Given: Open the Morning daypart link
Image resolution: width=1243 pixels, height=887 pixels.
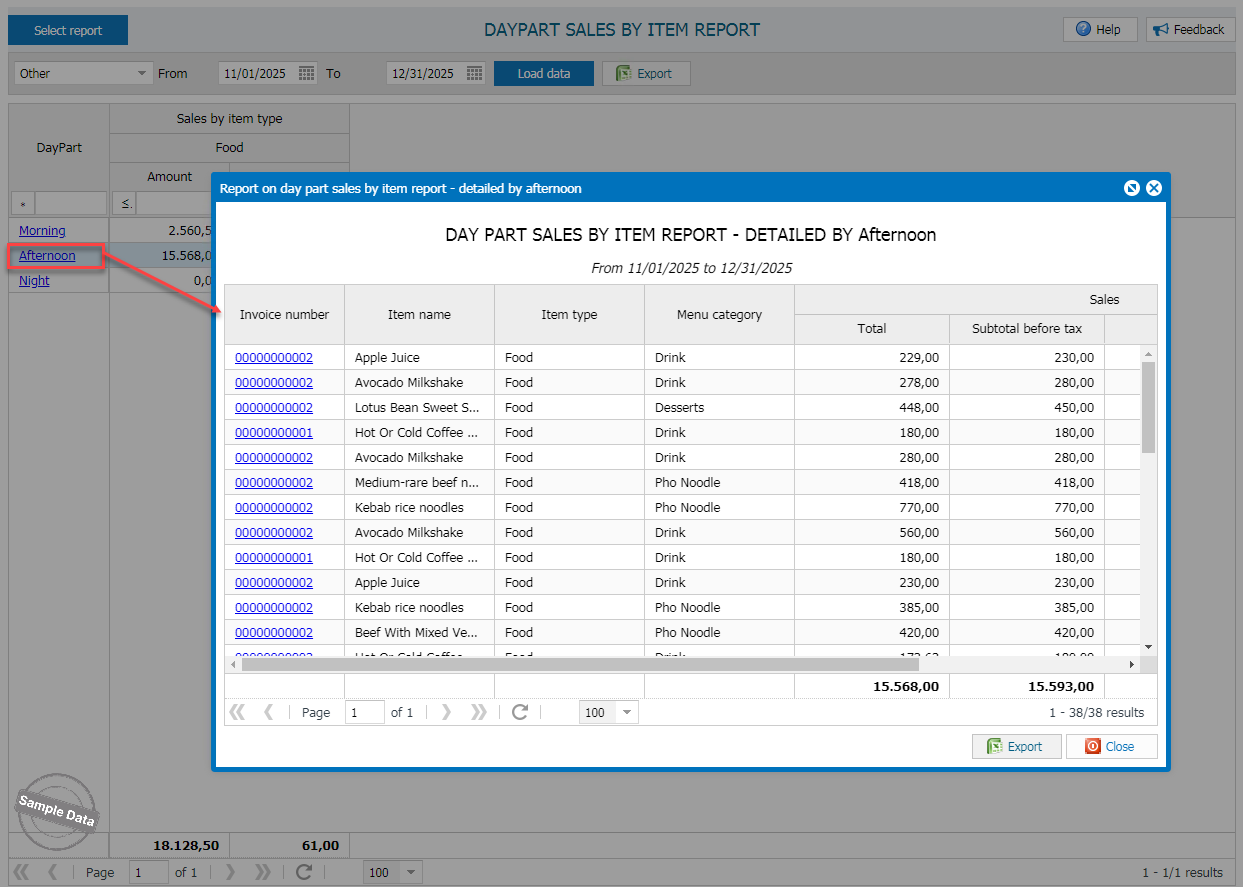Looking at the screenshot, I should [x=42, y=231].
